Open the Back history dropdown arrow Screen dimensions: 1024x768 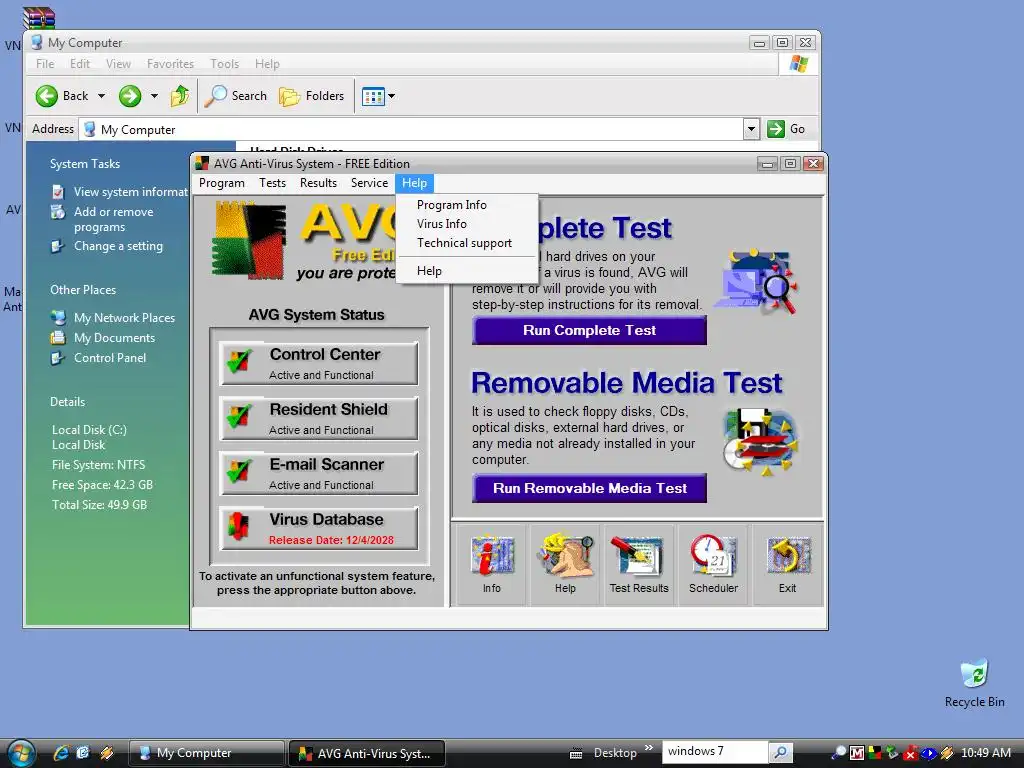pyautogui.click(x=101, y=96)
